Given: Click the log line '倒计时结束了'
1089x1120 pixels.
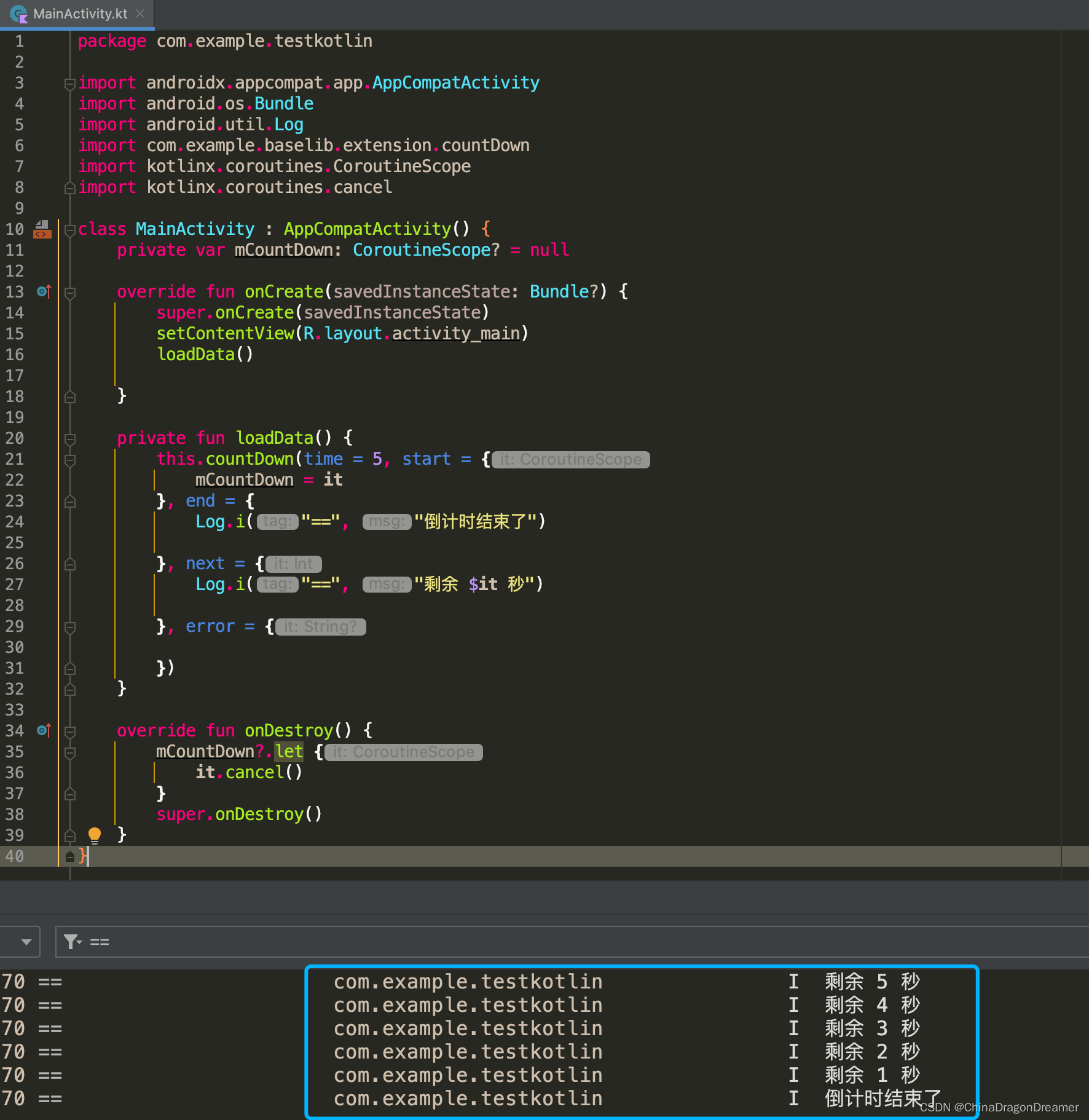Looking at the screenshot, I should (883, 1098).
